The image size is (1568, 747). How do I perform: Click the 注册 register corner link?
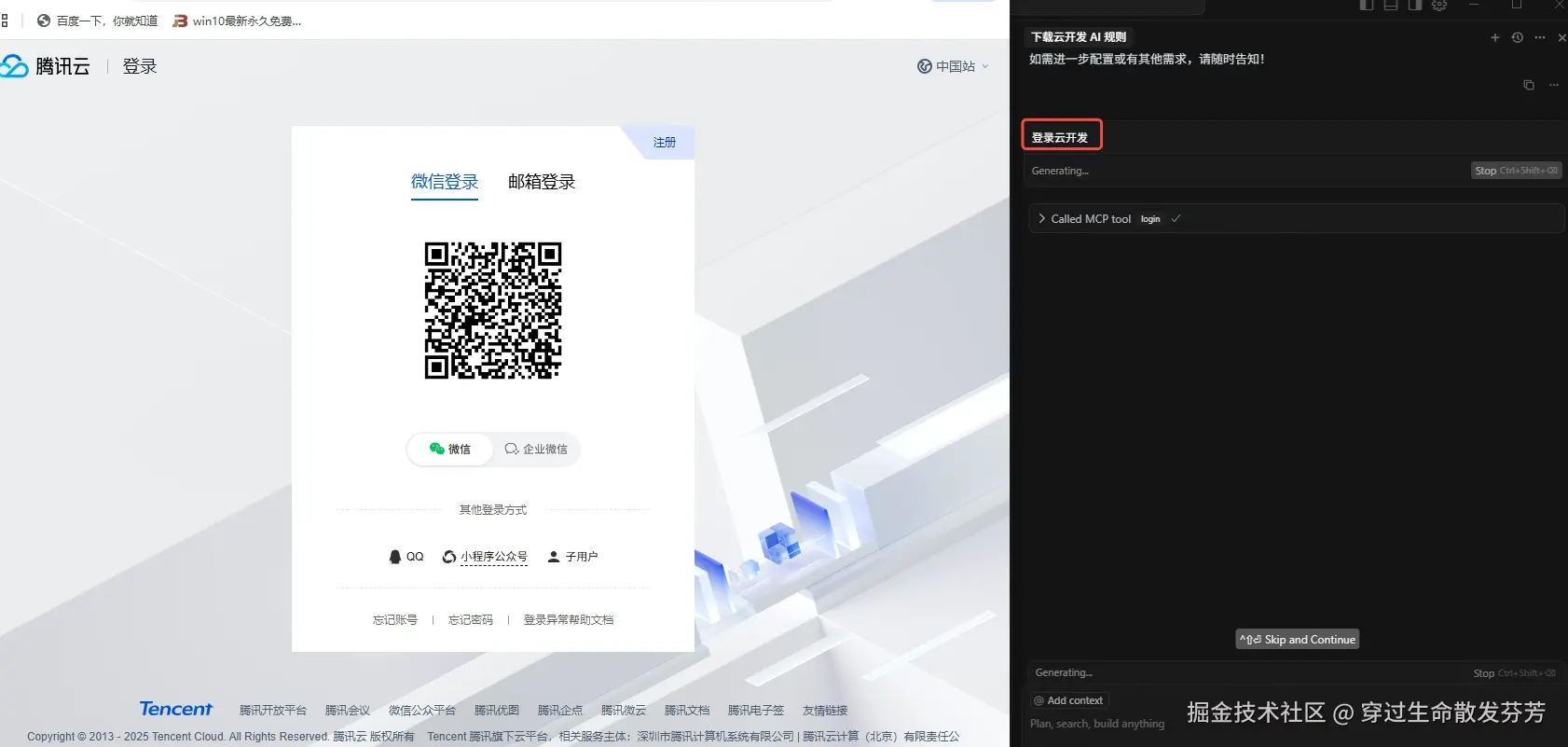coord(664,143)
